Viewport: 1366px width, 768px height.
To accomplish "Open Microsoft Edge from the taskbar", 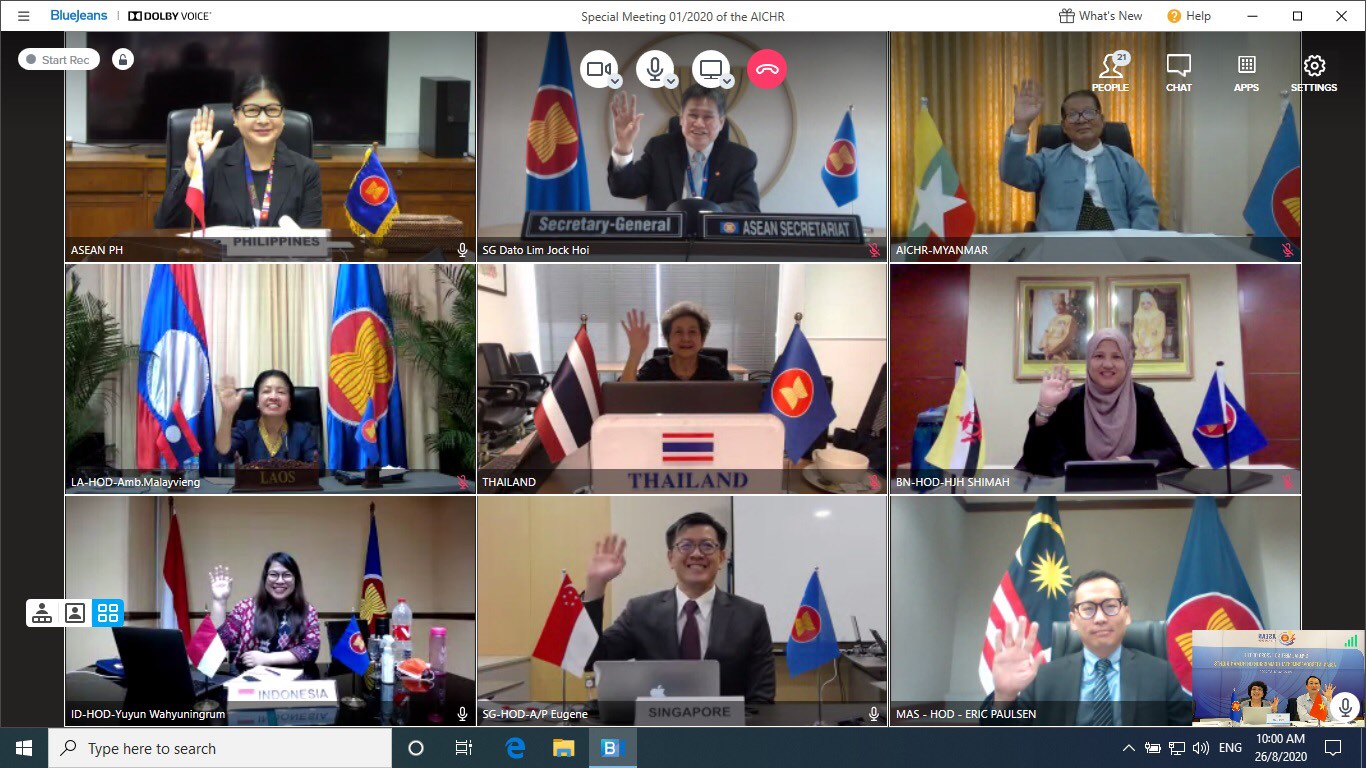I will [516, 748].
